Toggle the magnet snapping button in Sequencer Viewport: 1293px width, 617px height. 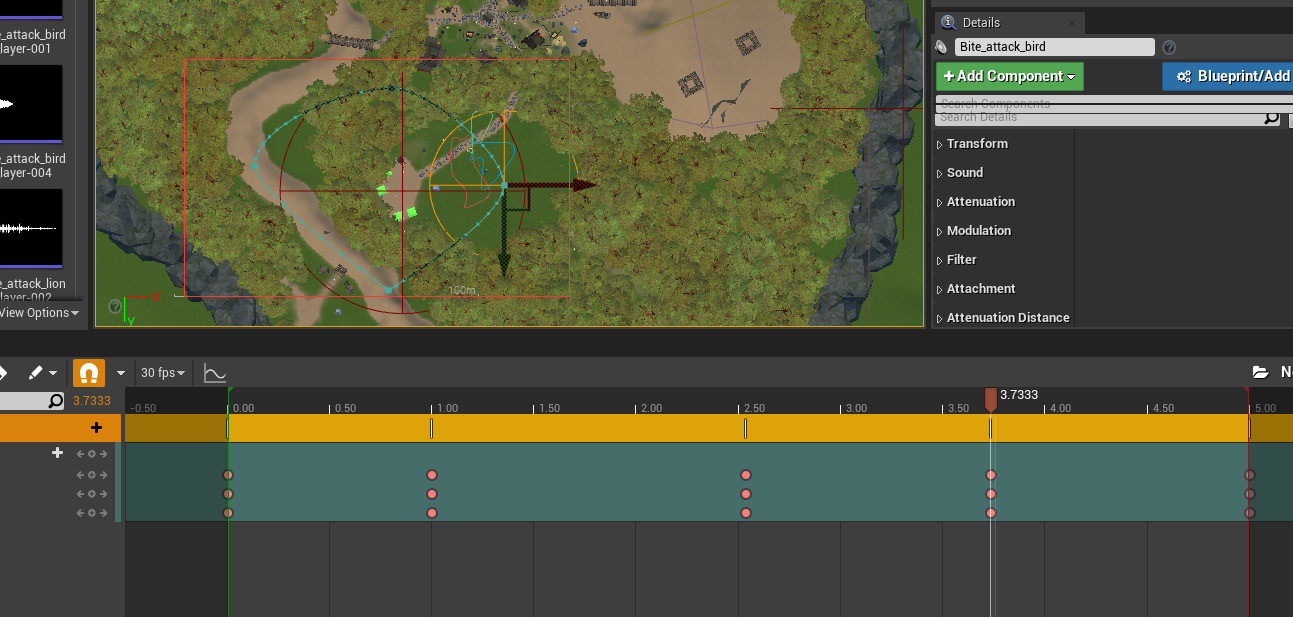click(88, 373)
